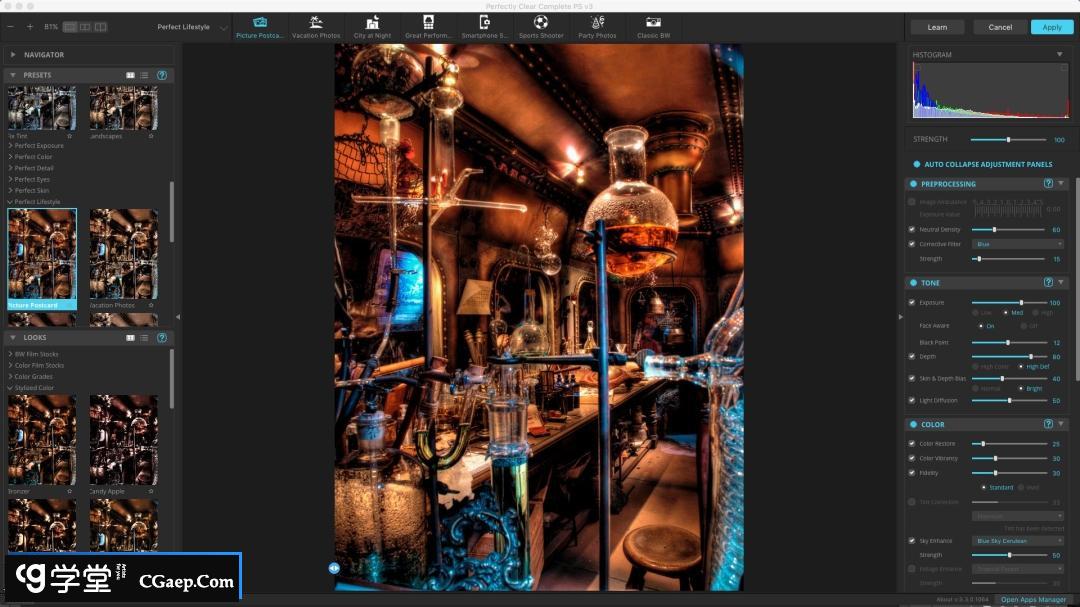Uncheck the Neutral Density checkbox
The image size is (1080, 607).
pos(912,229)
